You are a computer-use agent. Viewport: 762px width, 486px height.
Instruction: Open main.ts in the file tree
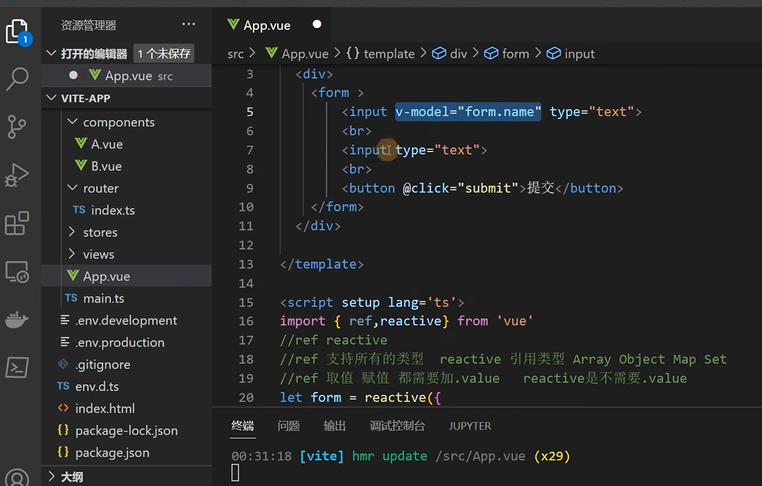(x=104, y=298)
